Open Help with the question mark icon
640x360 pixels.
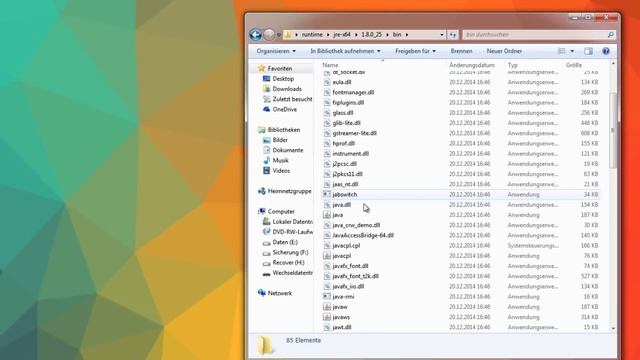pos(606,51)
